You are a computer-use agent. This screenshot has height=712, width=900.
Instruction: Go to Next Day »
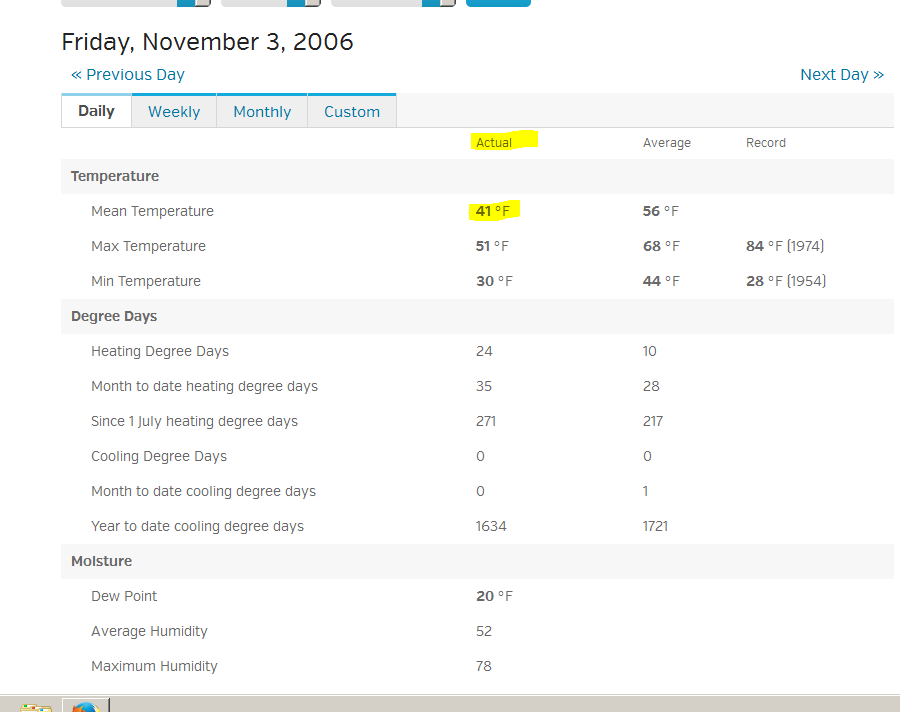pos(841,75)
